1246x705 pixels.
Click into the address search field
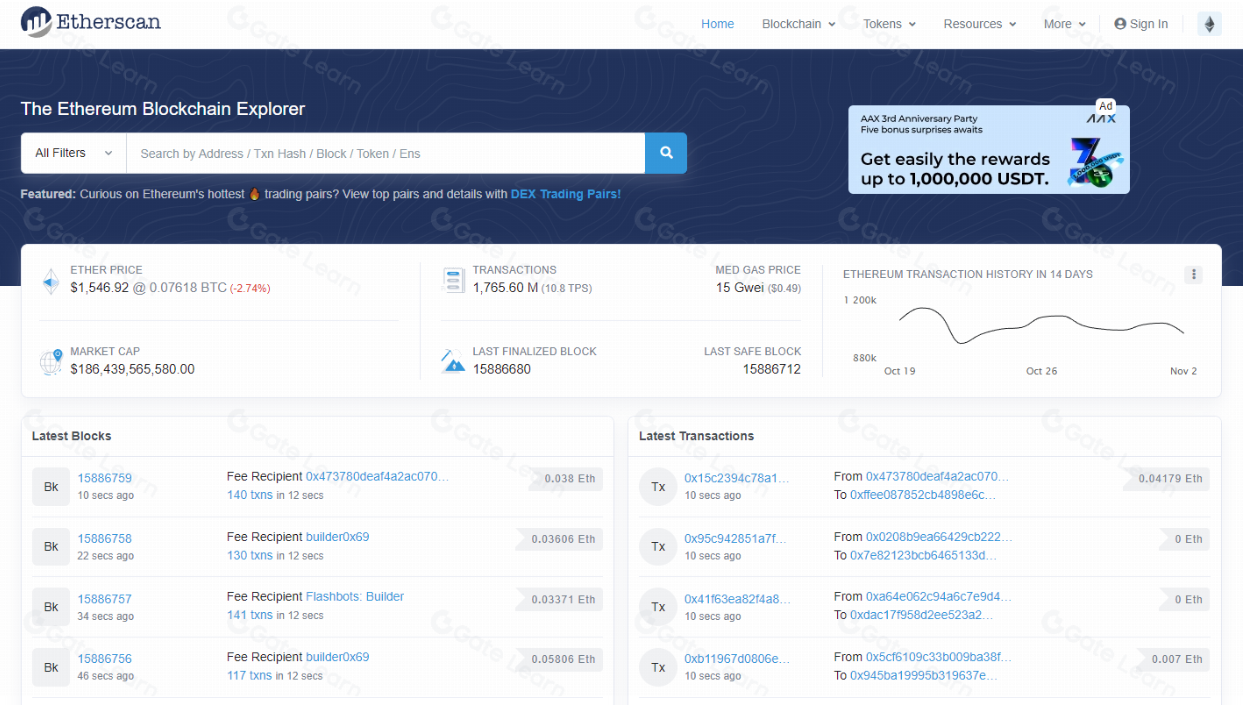(x=385, y=153)
